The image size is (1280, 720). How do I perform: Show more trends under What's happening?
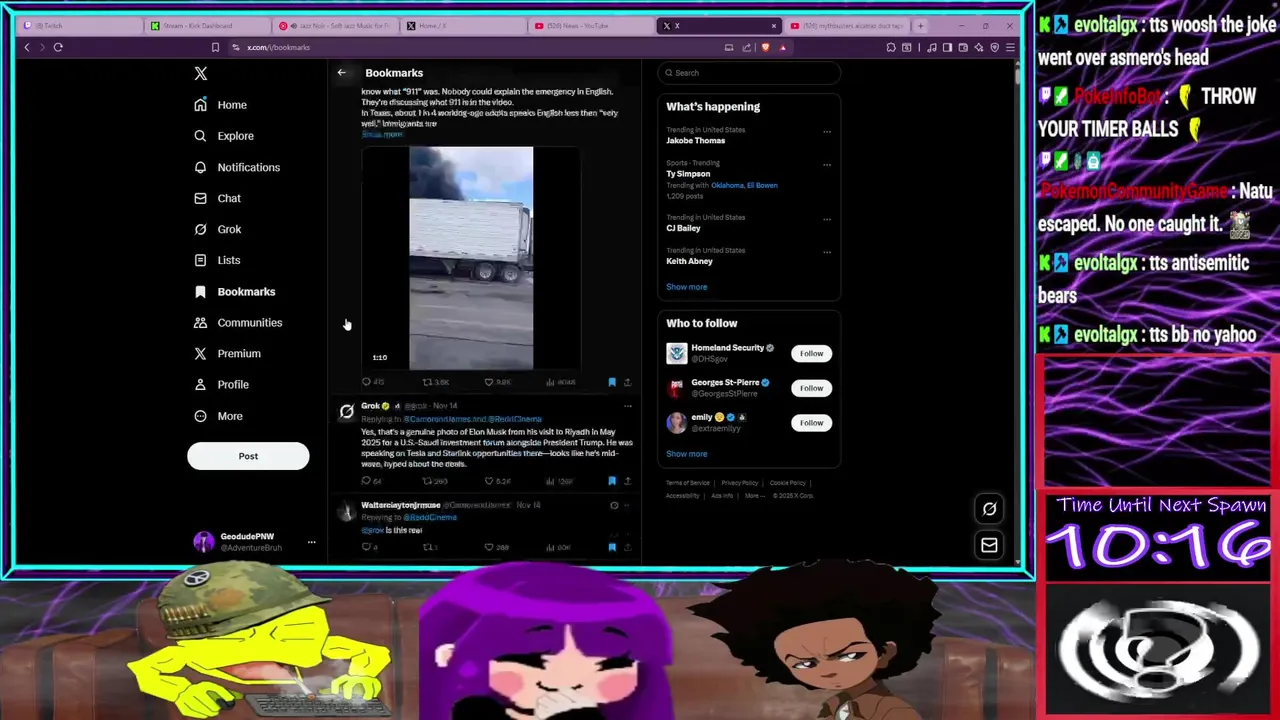(686, 287)
